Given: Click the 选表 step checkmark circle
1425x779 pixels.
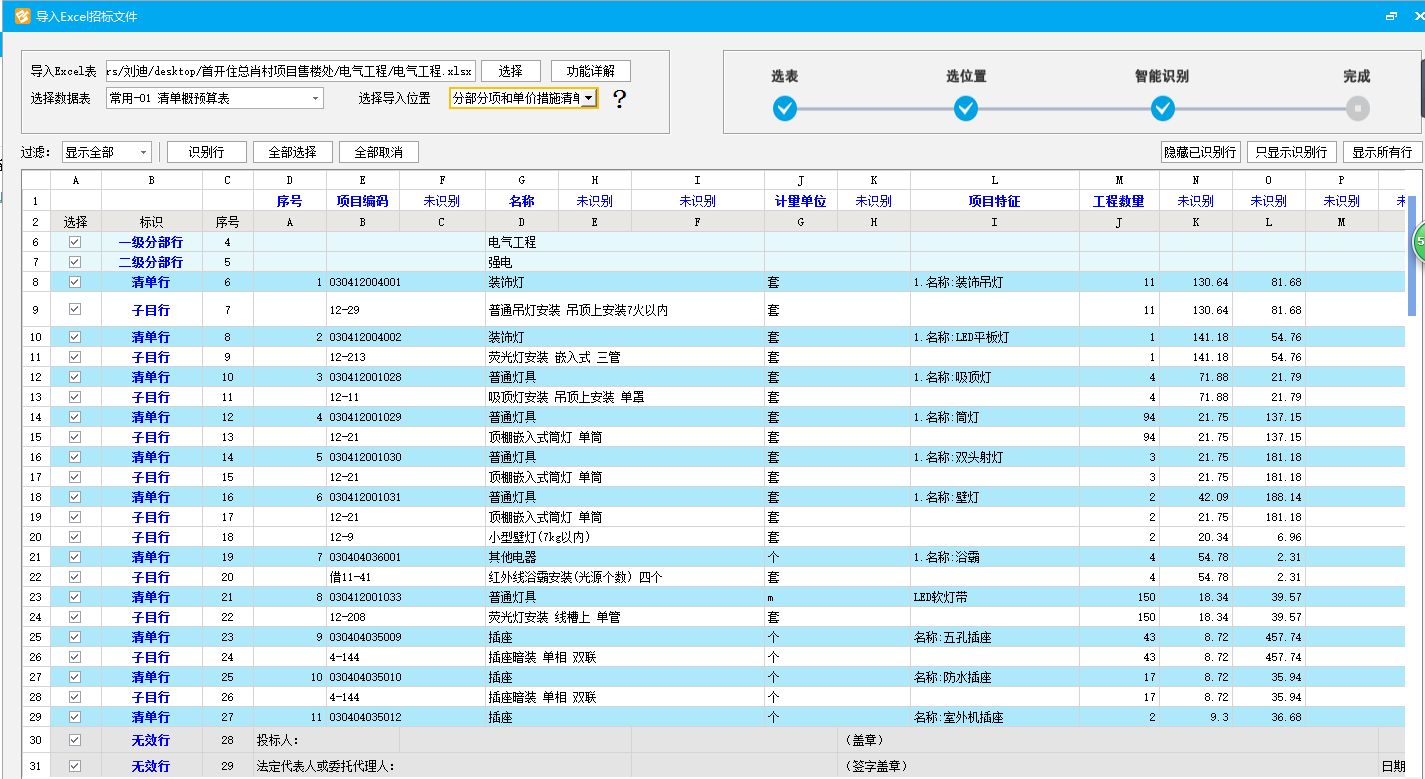Looking at the screenshot, I should (x=785, y=108).
